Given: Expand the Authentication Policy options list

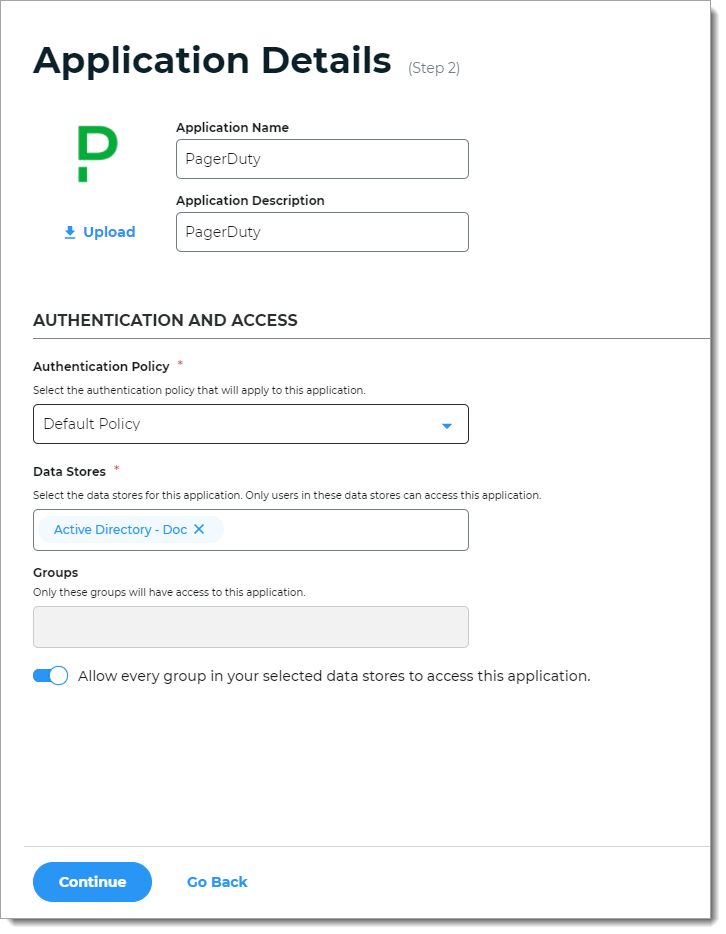Looking at the screenshot, I should pos(250,424).
